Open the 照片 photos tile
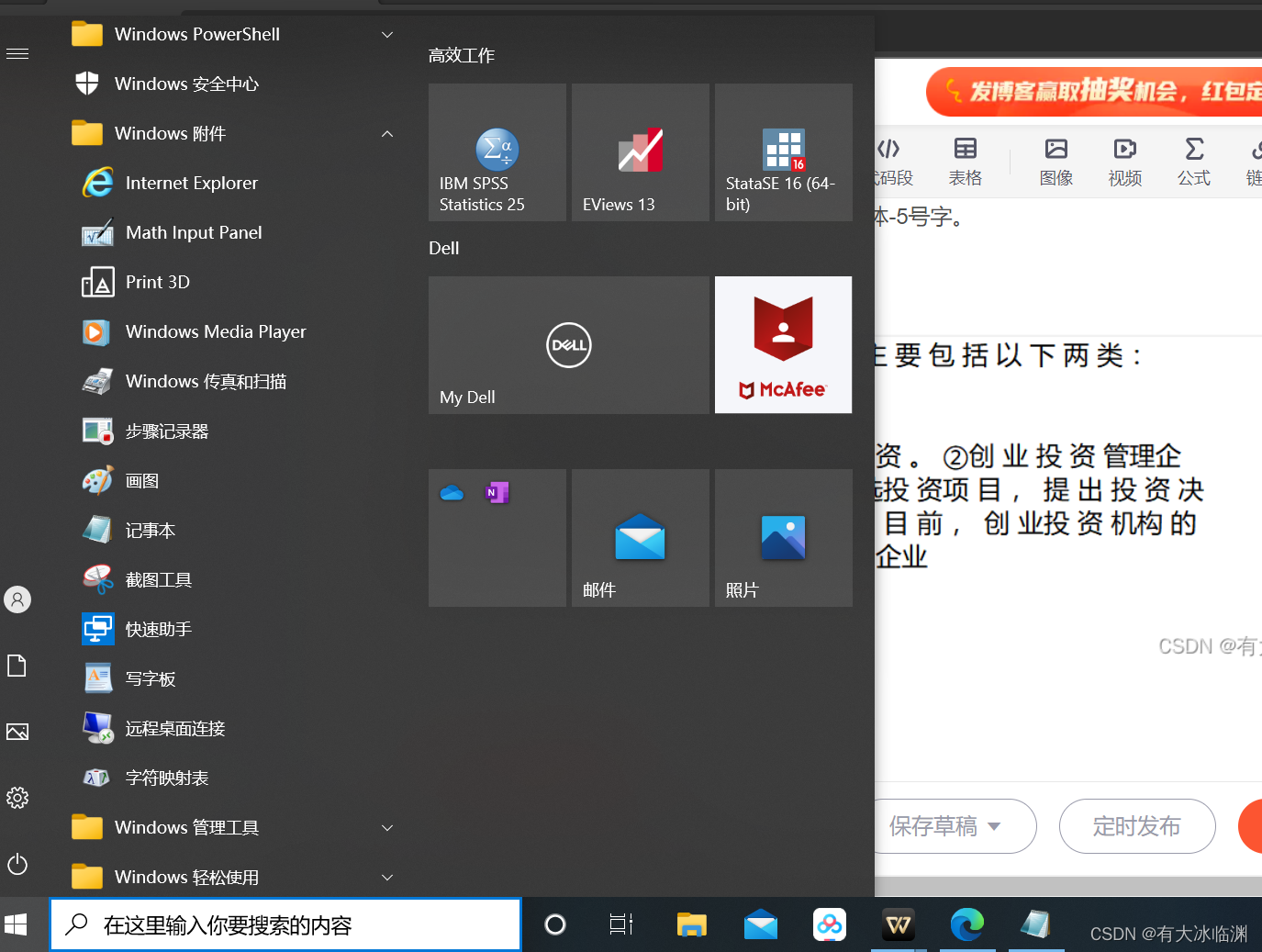1262x952 pixels. coord(784,538)
